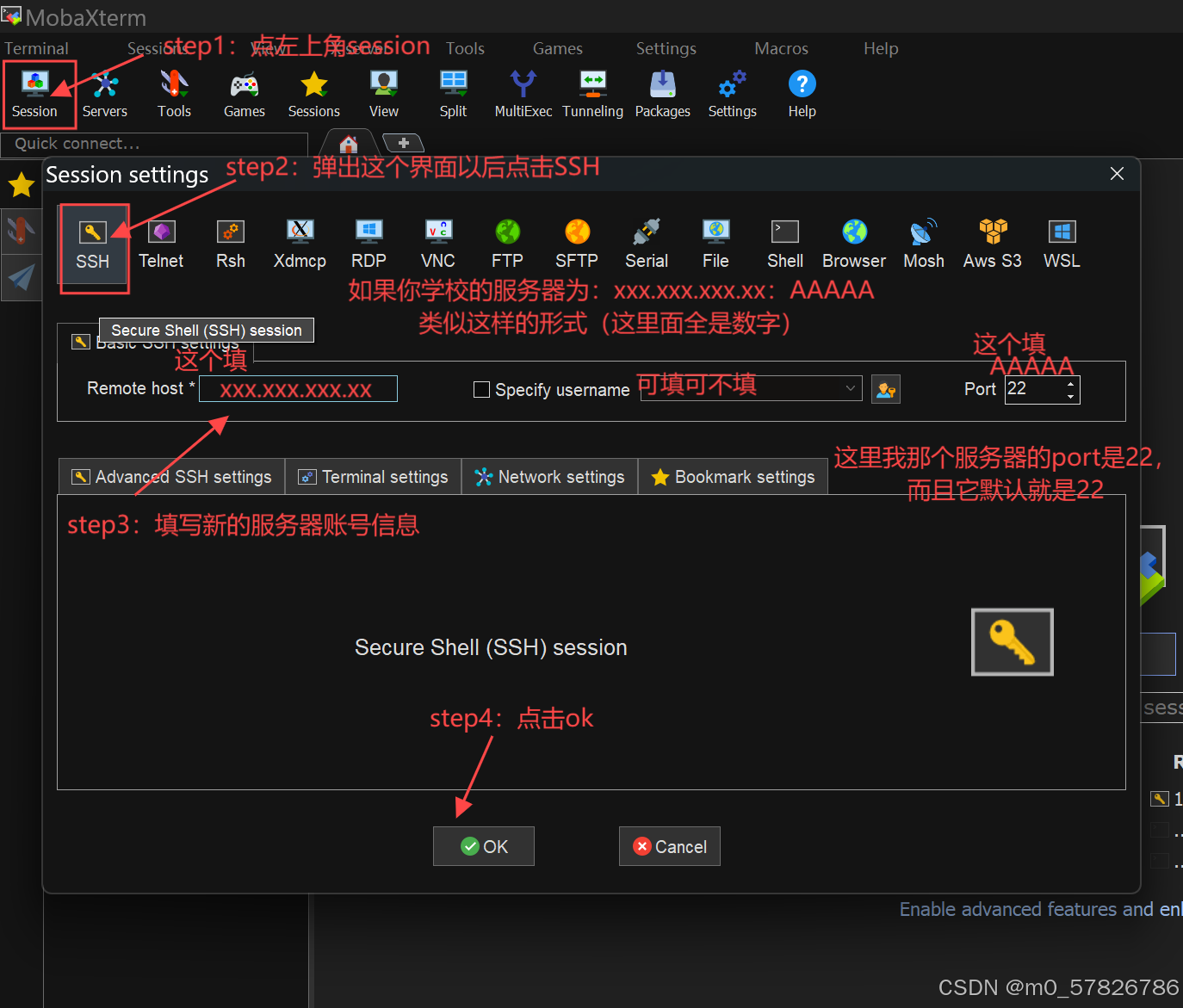Open the MultiExec toolbar icon
The image size is (1183, 1008).
523,95
